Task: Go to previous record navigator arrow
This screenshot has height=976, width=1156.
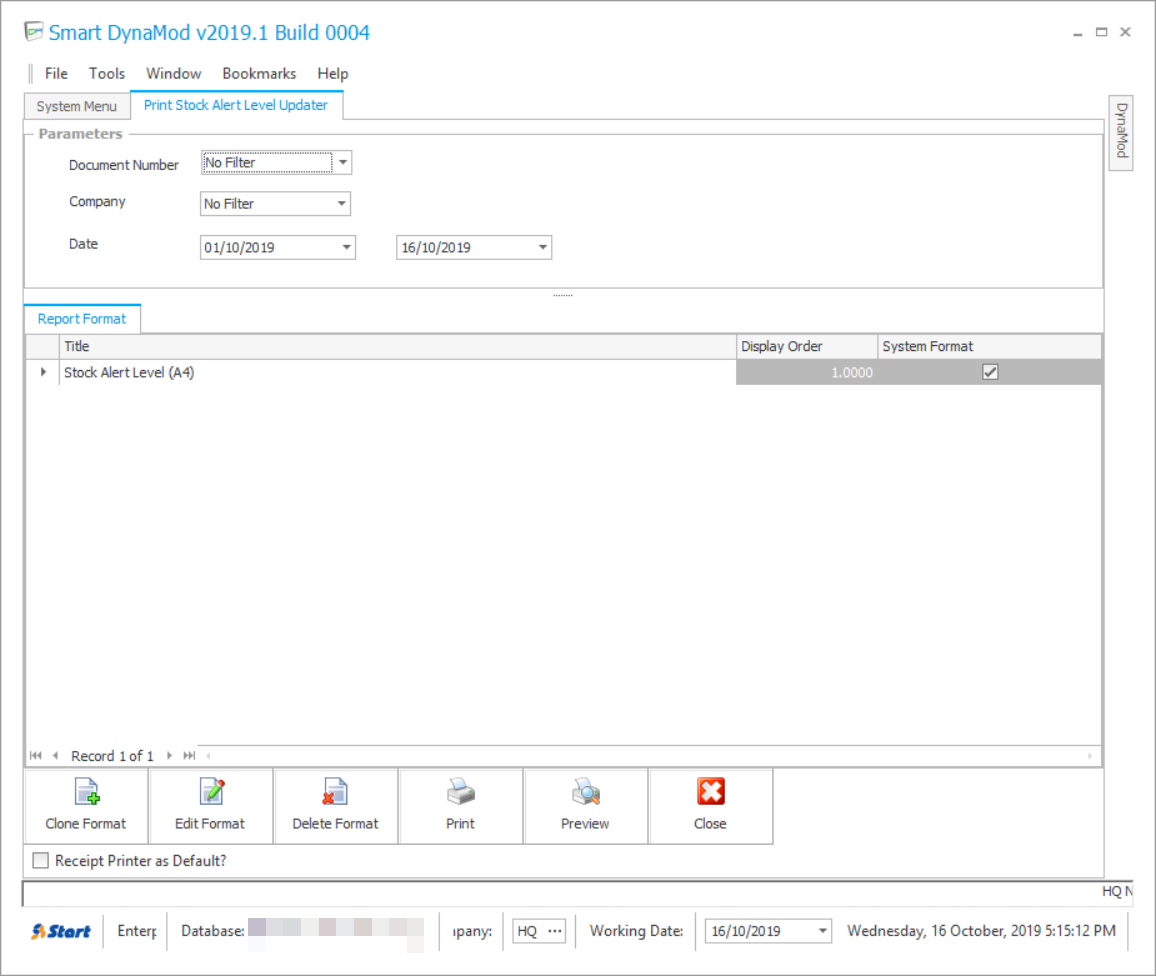Action: [x=55, y=756]
